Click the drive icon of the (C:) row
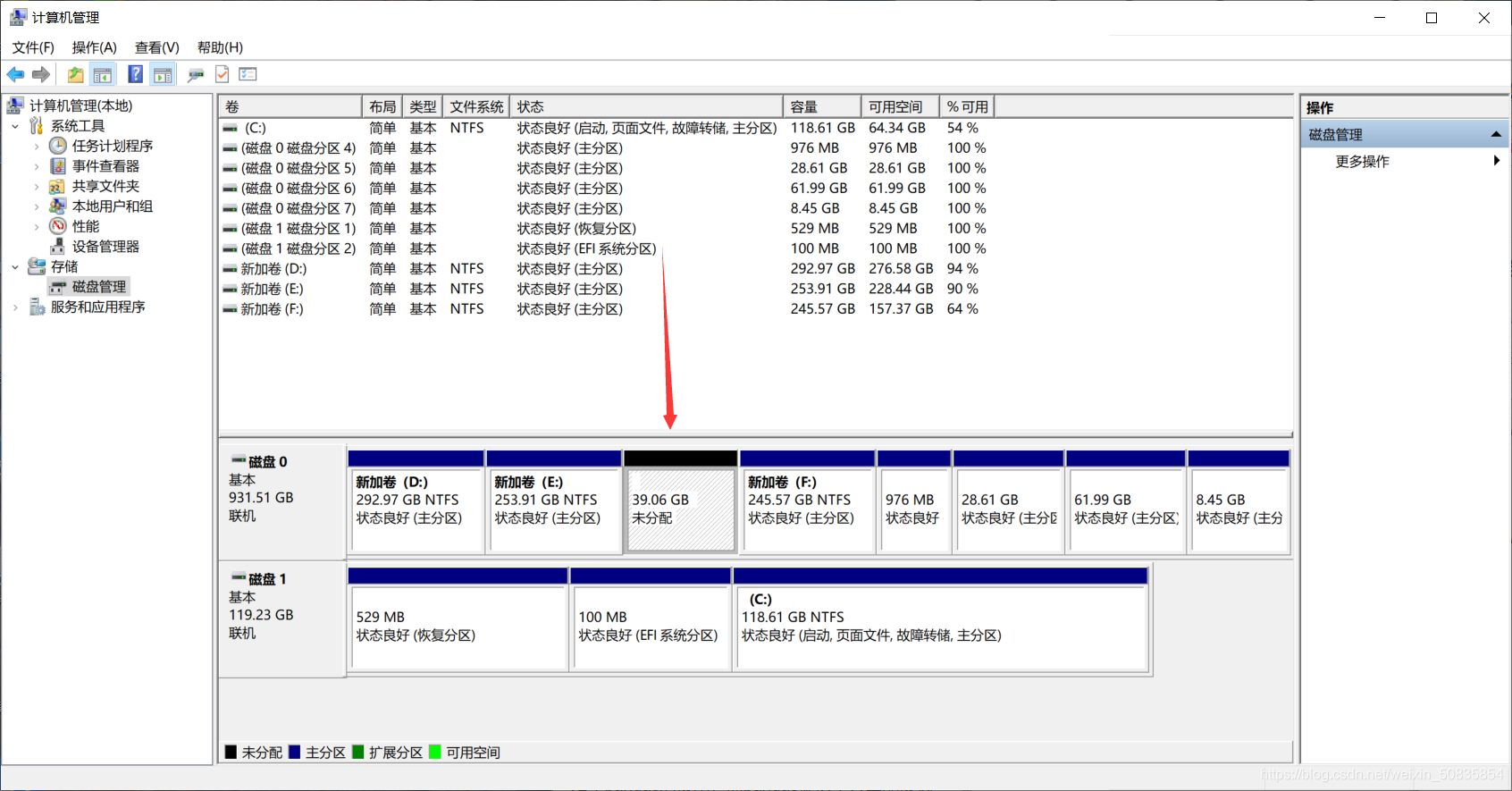The image size is (1512, 791). (231, 128)
